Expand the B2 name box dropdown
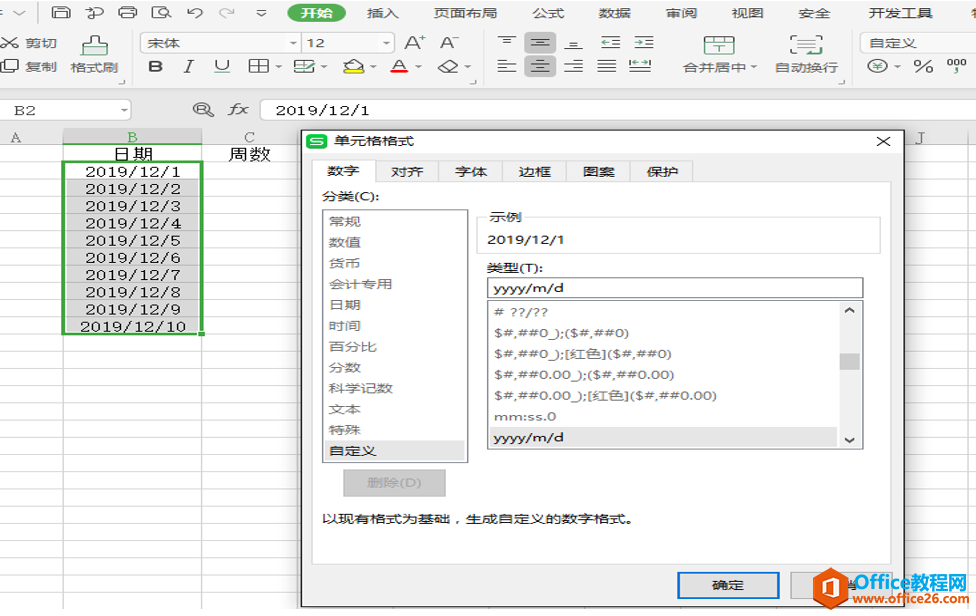 click(x=124, y=111)
